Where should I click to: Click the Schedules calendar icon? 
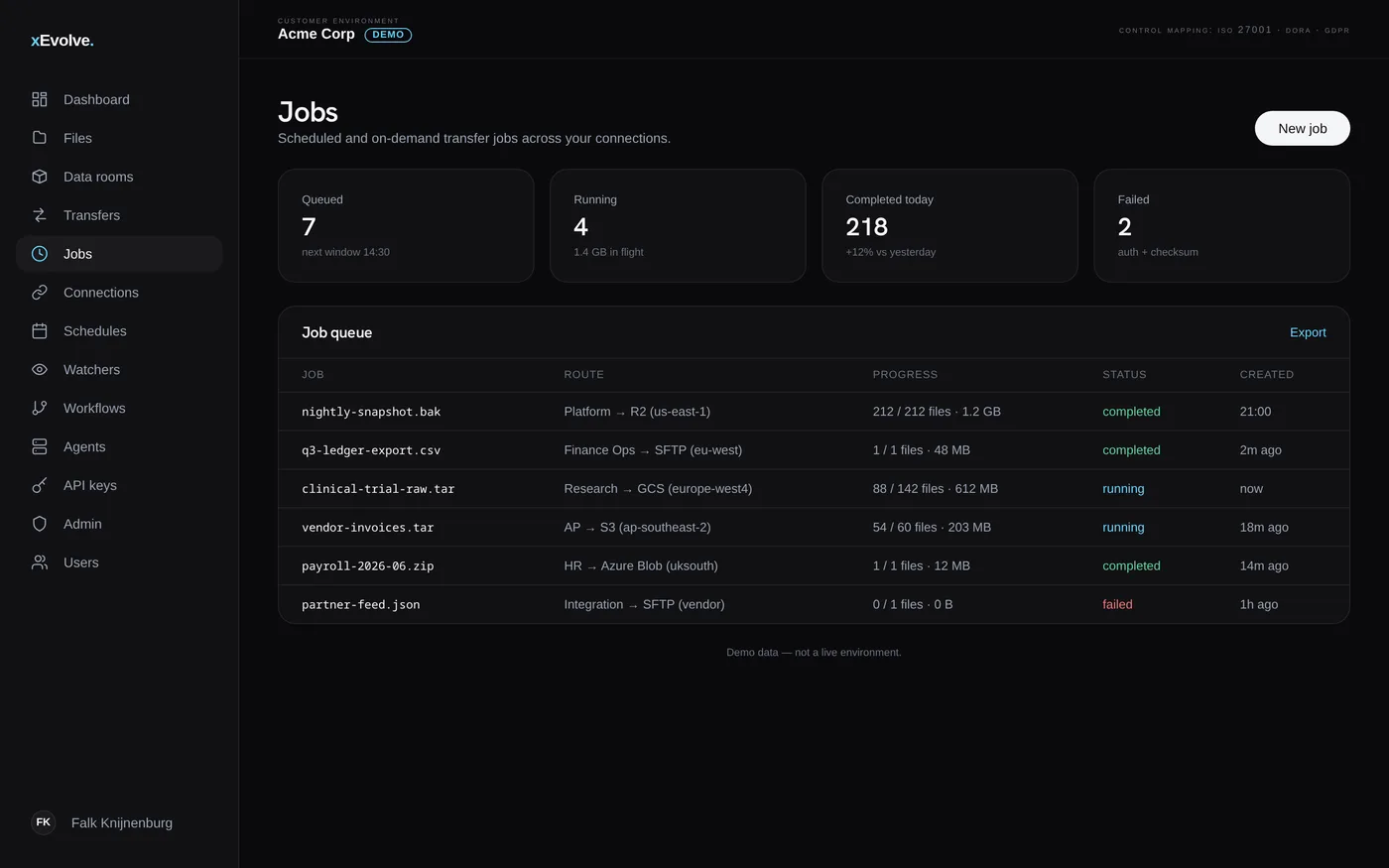coord(40,331)
